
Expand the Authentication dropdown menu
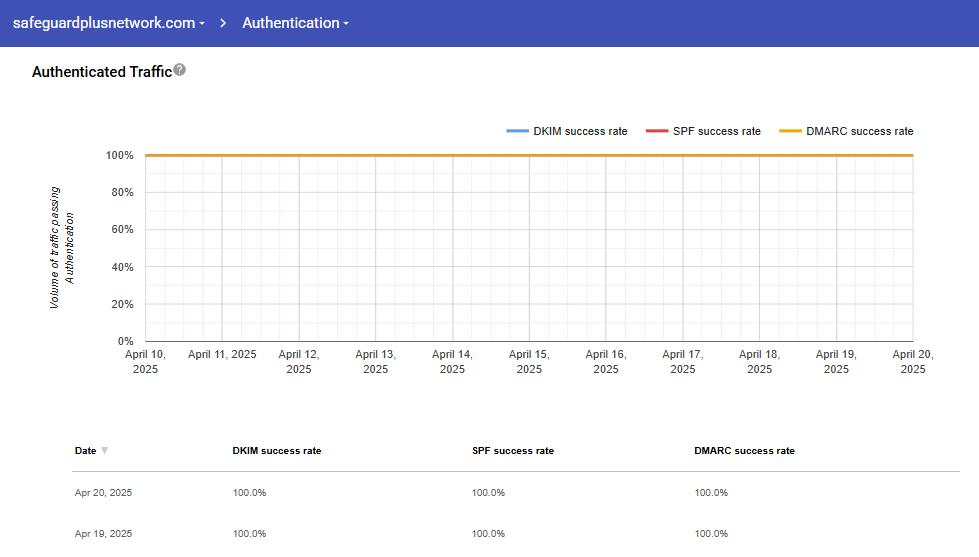295,23
